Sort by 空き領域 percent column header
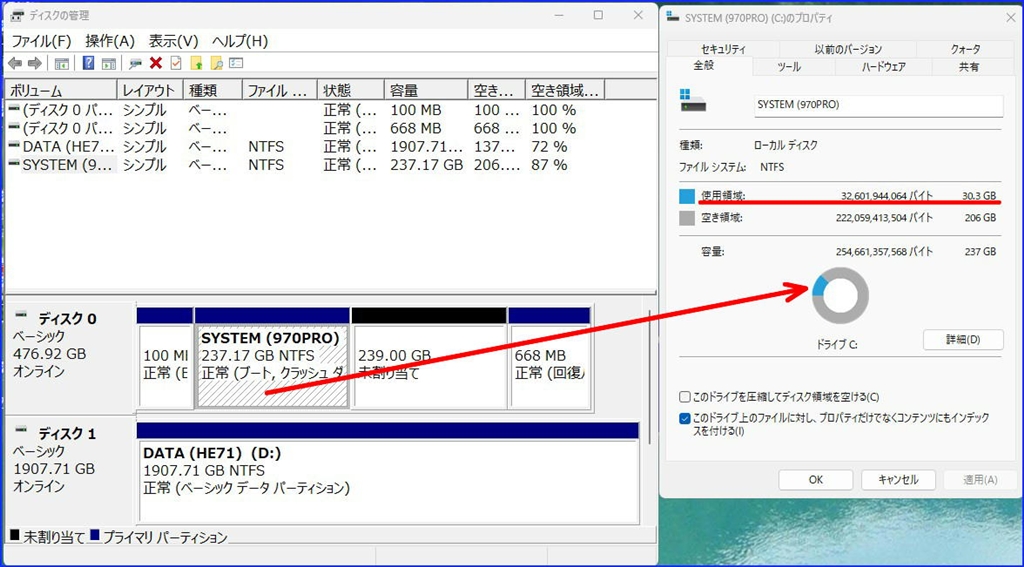Image resolution: width=1024 pixels, height=567 pixels. coord(565,90)
